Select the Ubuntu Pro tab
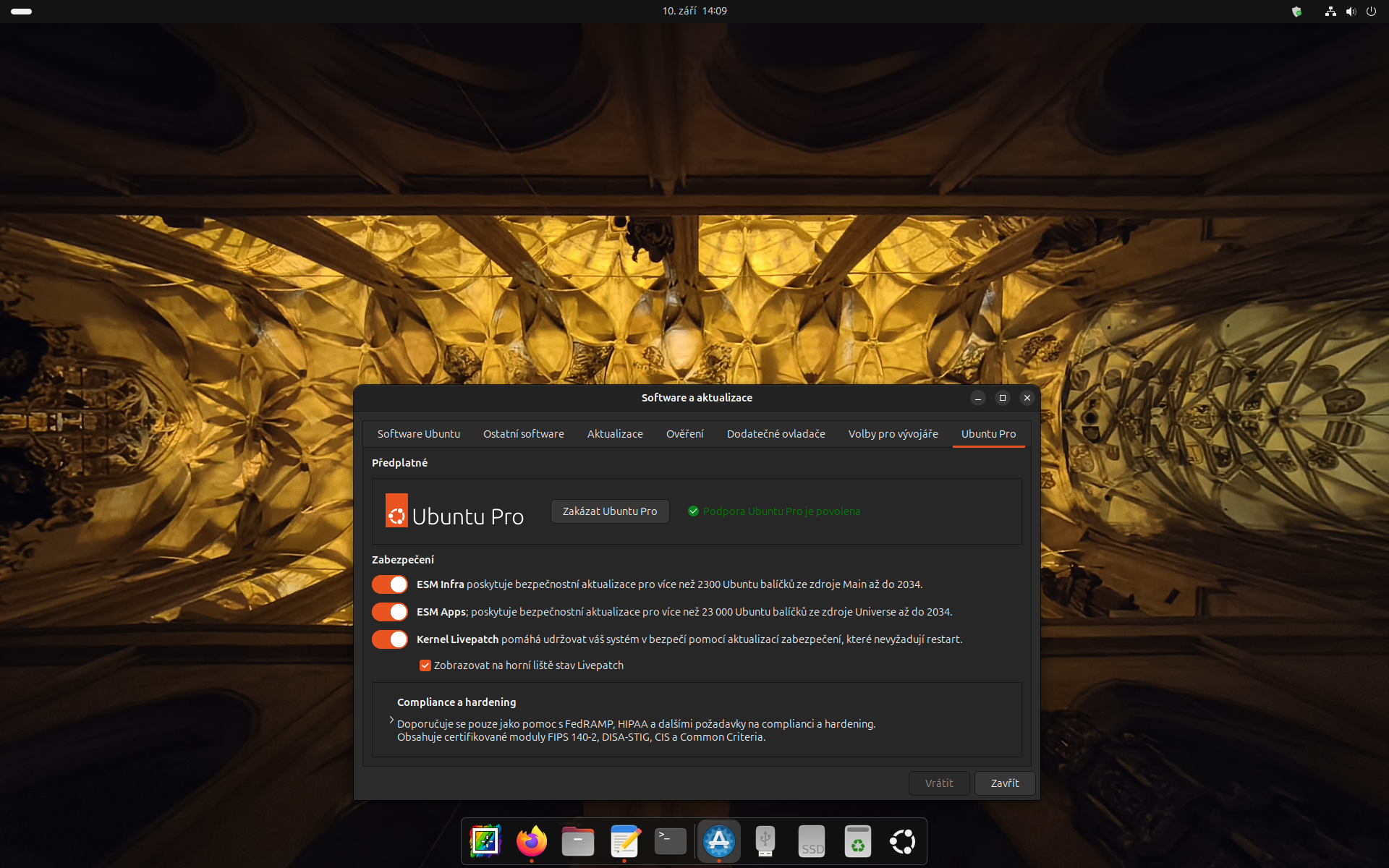 coord(988,434)
